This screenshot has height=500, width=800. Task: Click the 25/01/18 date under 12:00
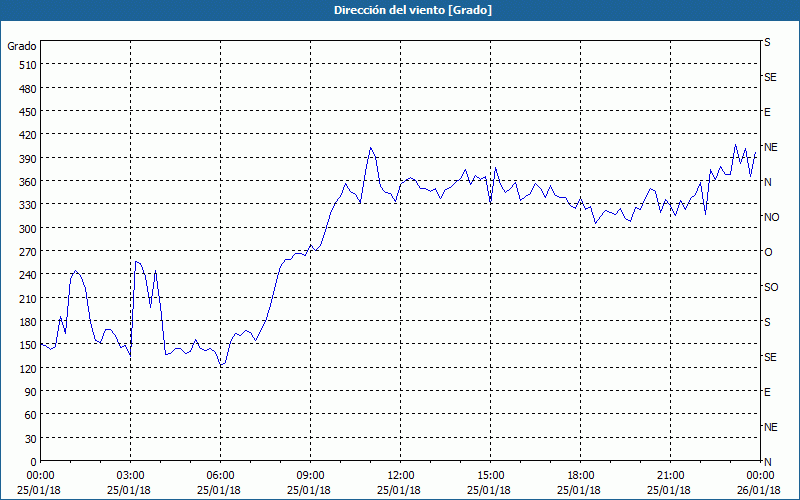pos(399,490)
